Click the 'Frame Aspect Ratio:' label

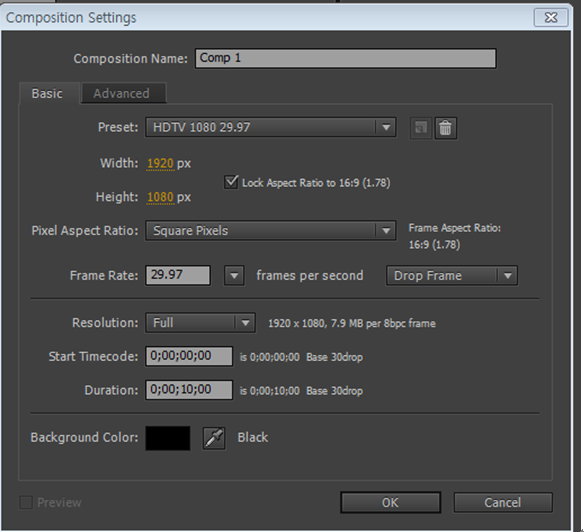coord(454,228)
